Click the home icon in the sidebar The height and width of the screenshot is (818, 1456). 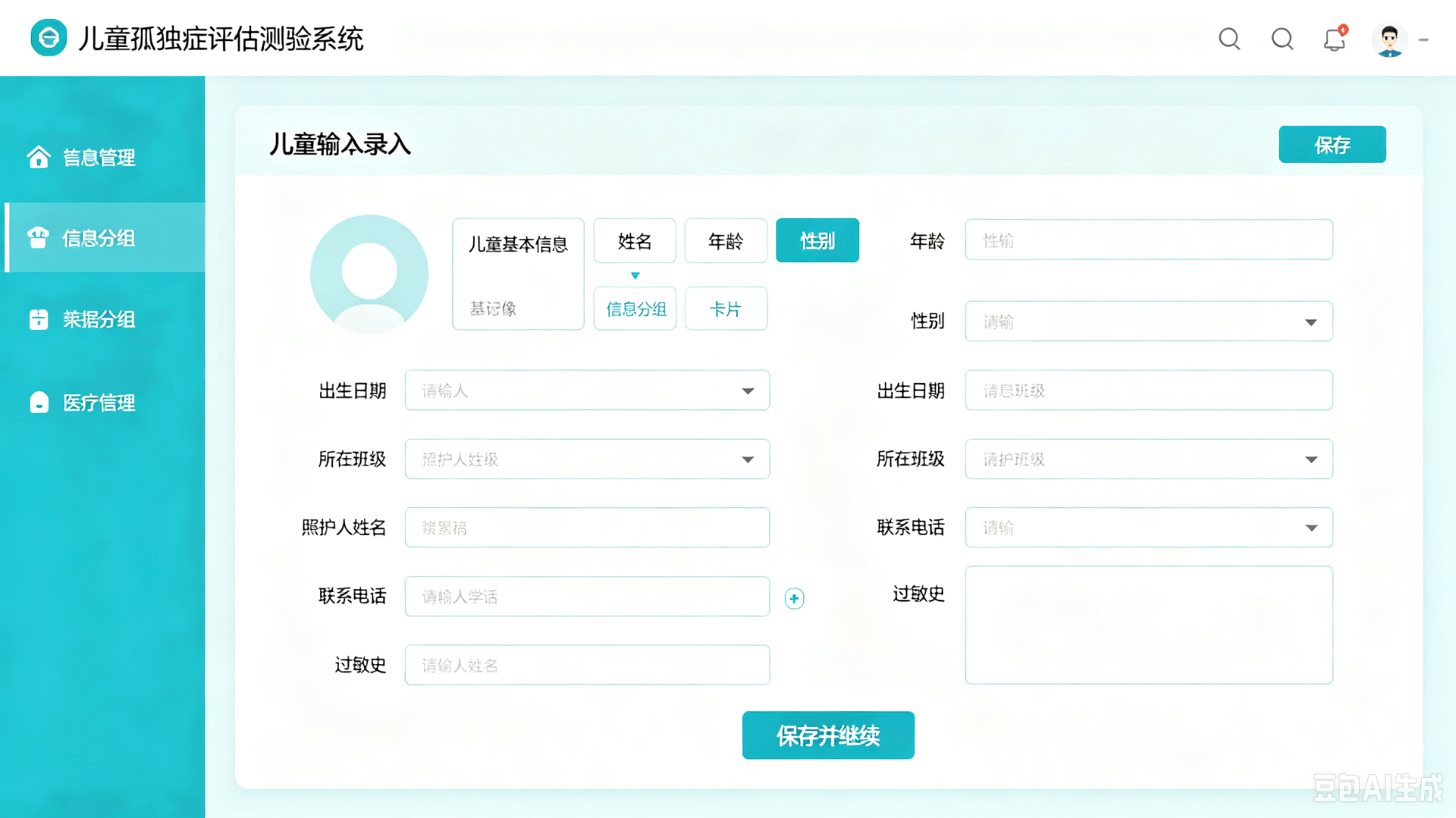(x=39, y=157)
